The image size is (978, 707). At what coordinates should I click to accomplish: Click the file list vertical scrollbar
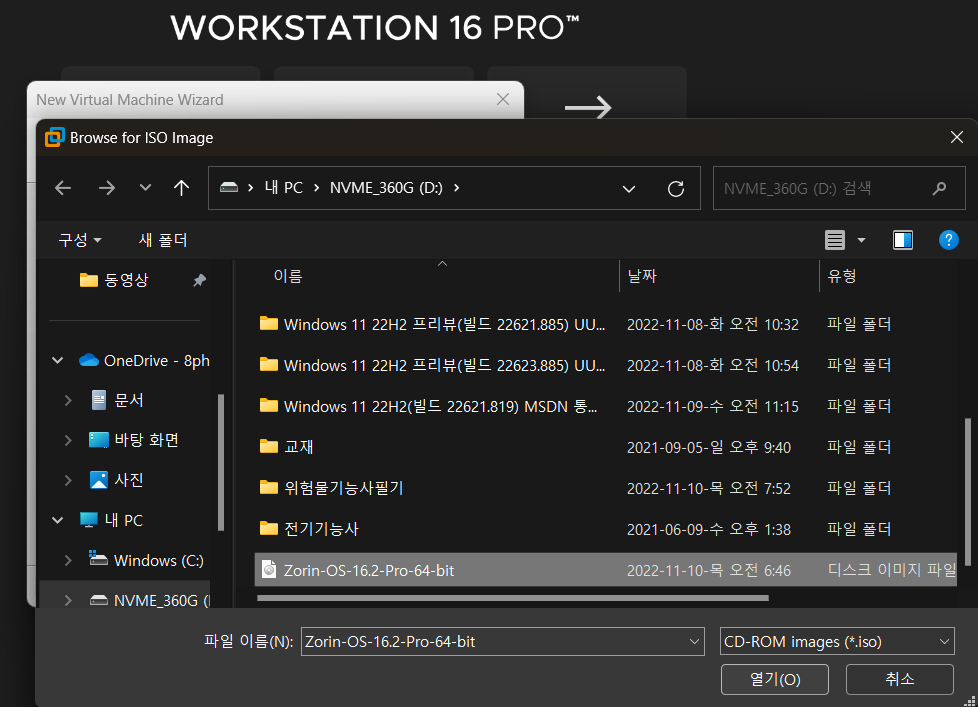(x=967, y=492)
